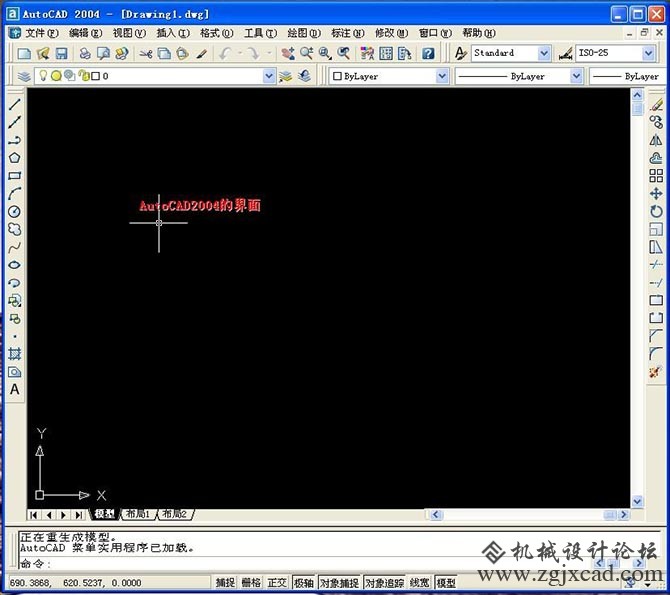
Task: Select the Move tool
Action: (656, 194)
